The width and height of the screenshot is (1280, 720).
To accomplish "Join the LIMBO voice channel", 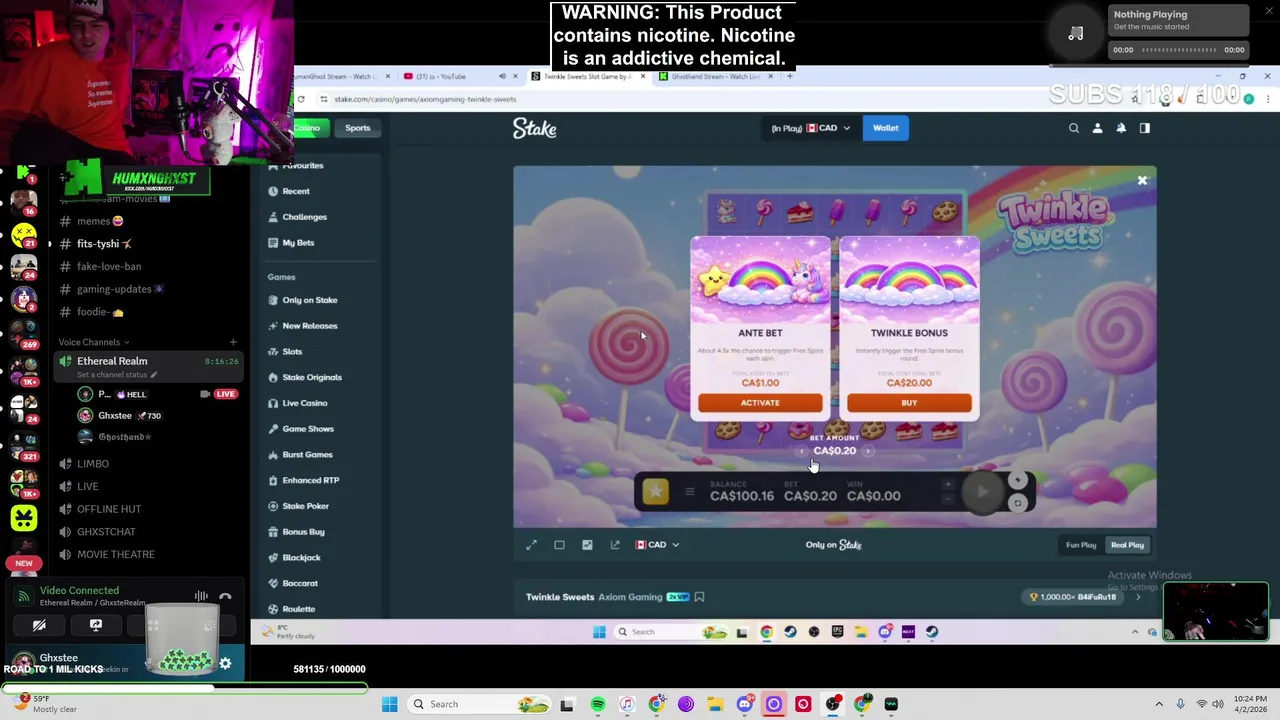I will (93, 464).
